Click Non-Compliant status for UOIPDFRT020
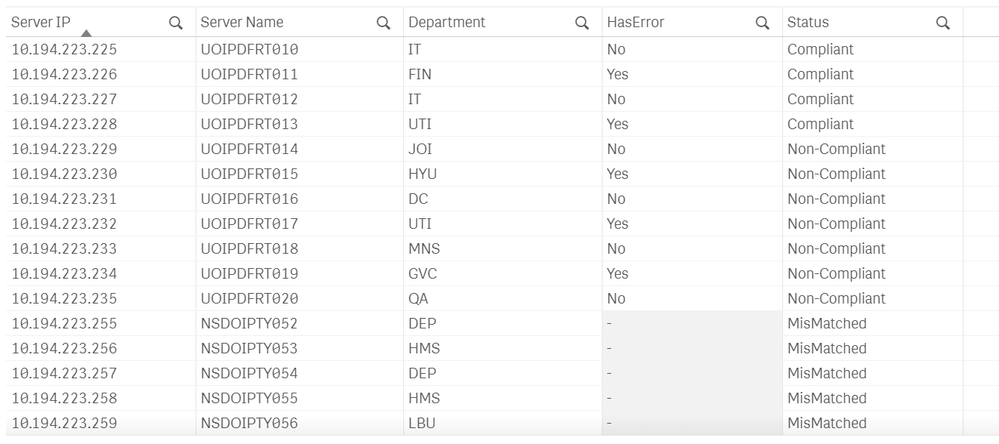 pyautogui.click(x=836, y=299)
